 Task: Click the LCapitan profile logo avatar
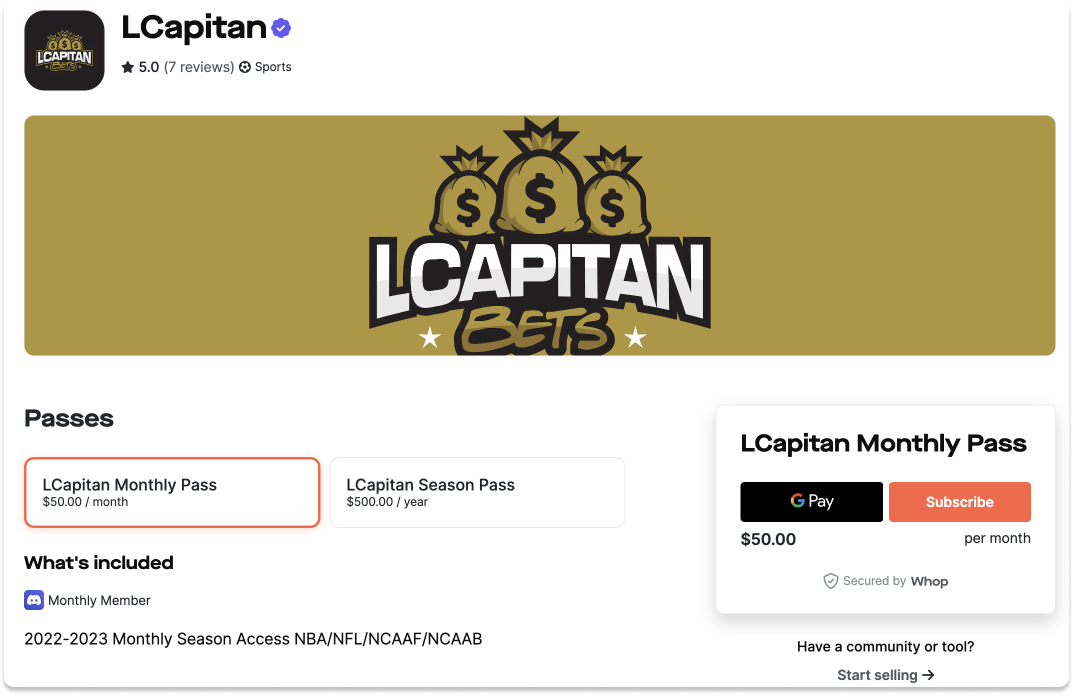coord(64,49)
